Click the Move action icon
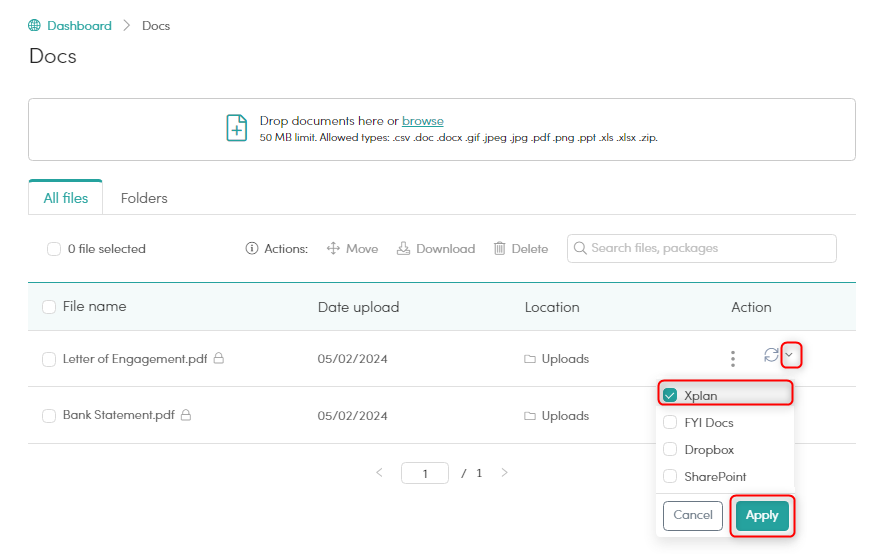This screenshot has width=869, height=554. point(334,249)
